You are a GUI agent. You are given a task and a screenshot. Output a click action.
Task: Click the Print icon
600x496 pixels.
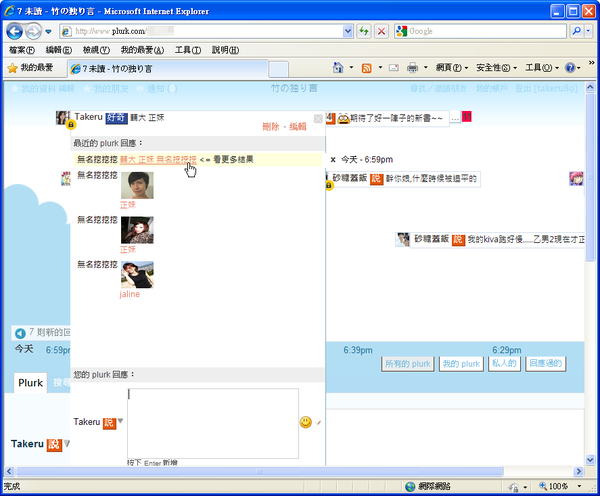(x=412, y=68)
